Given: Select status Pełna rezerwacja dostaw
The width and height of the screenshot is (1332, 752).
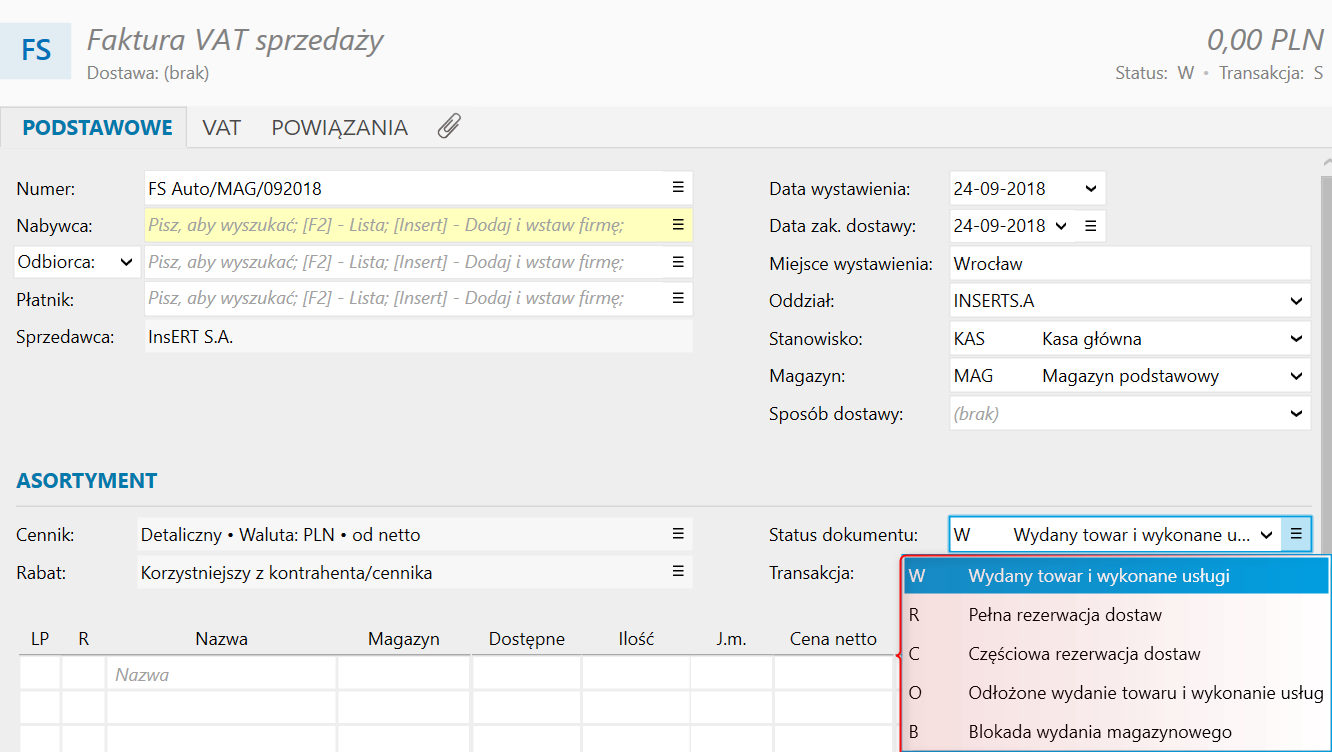Looking at the screenshot, I should (x=1116, y=615).
